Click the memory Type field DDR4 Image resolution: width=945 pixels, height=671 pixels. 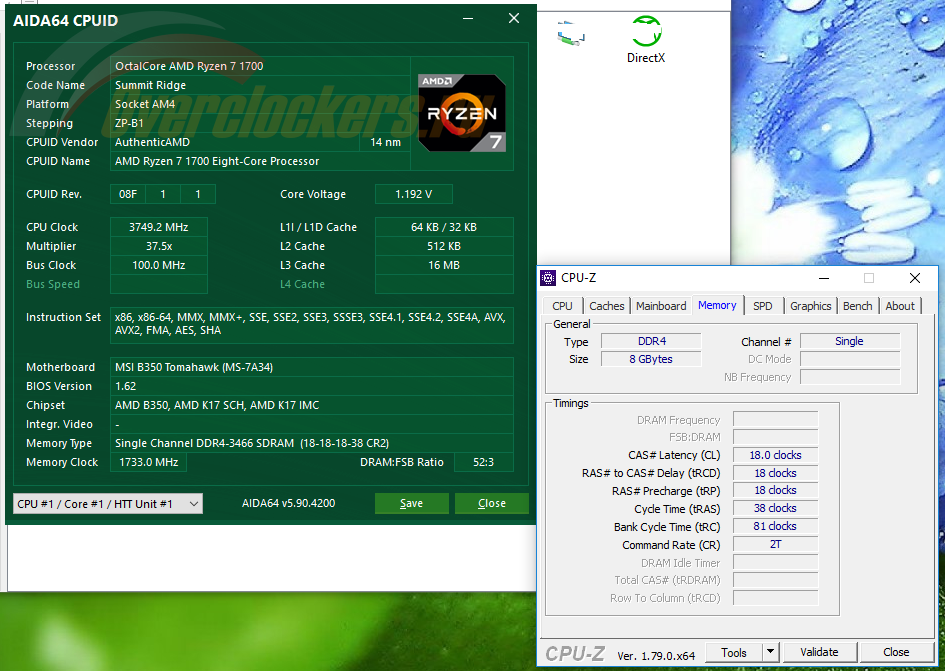click(x=651, y=341)
